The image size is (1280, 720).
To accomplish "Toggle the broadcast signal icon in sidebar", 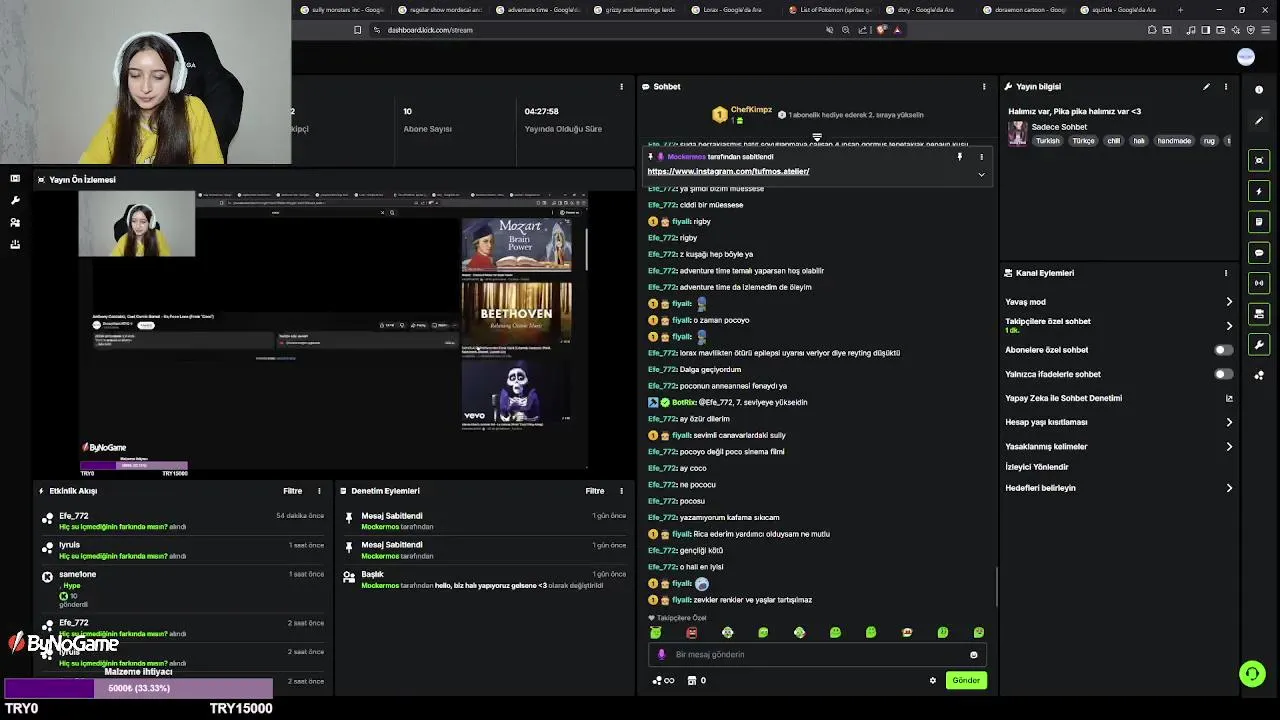I will tap(1259, 284).
